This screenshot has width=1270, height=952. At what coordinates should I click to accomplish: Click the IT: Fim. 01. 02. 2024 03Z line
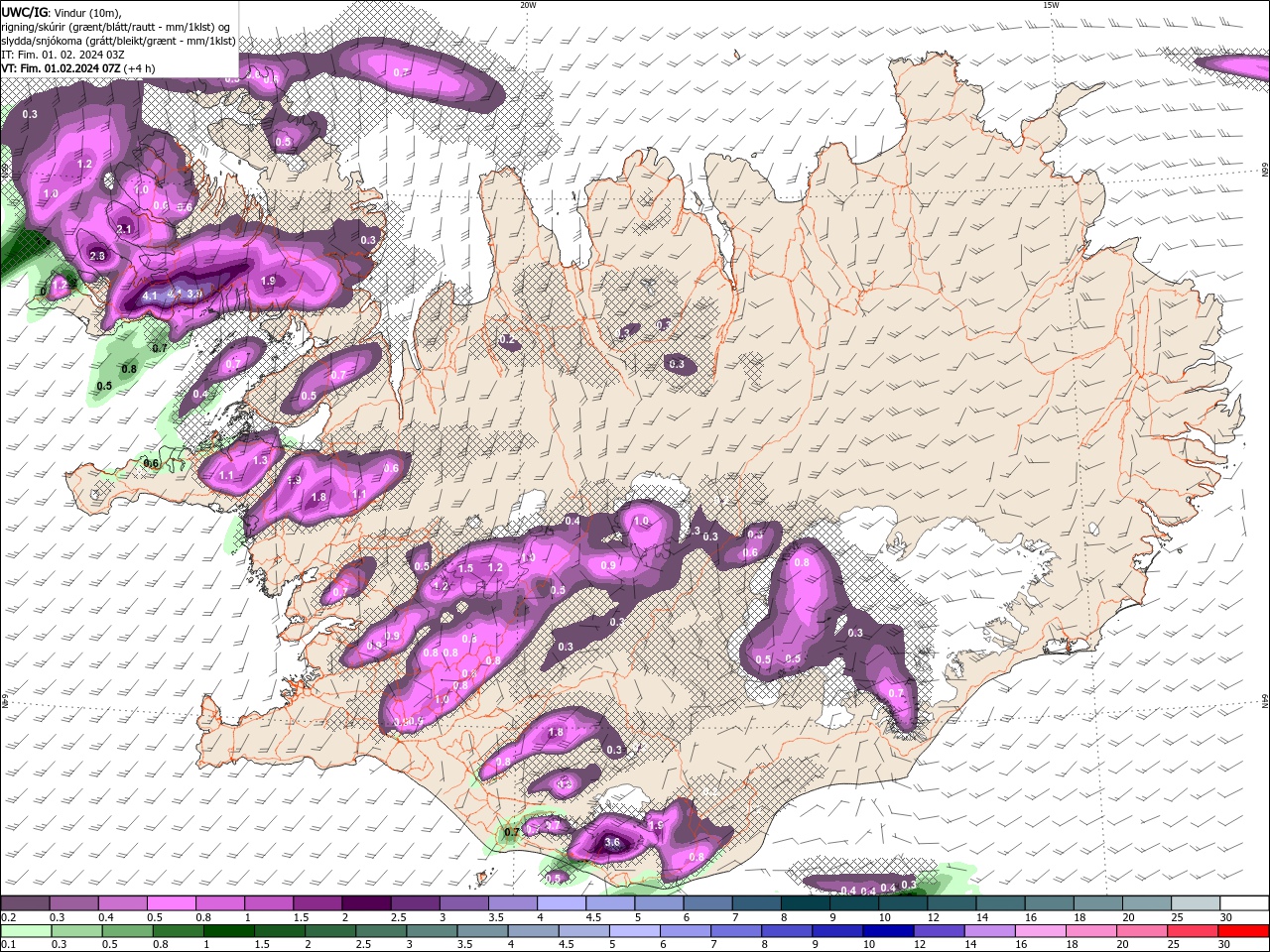[61, 55]
